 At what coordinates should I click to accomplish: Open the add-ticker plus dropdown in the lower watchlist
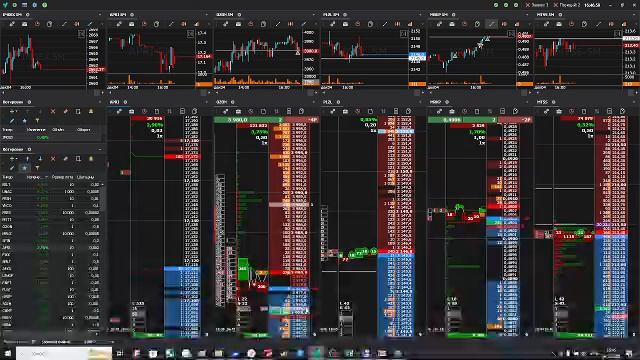click(x=14, y=158)
